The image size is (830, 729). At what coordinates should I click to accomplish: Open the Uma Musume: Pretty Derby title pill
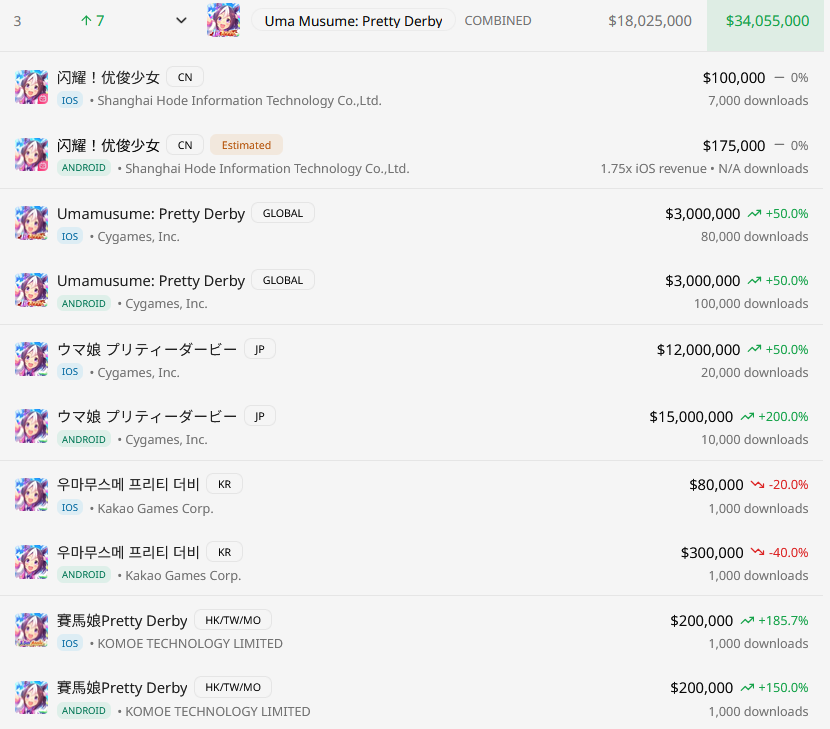[x=353, y=21]
